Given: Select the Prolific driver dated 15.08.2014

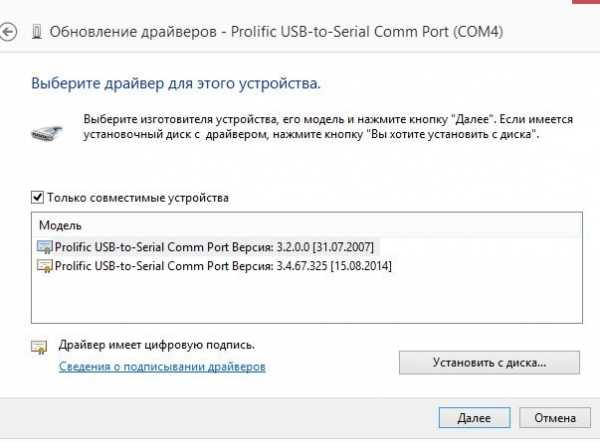Looking at the screenshot, I should point(222,265).
